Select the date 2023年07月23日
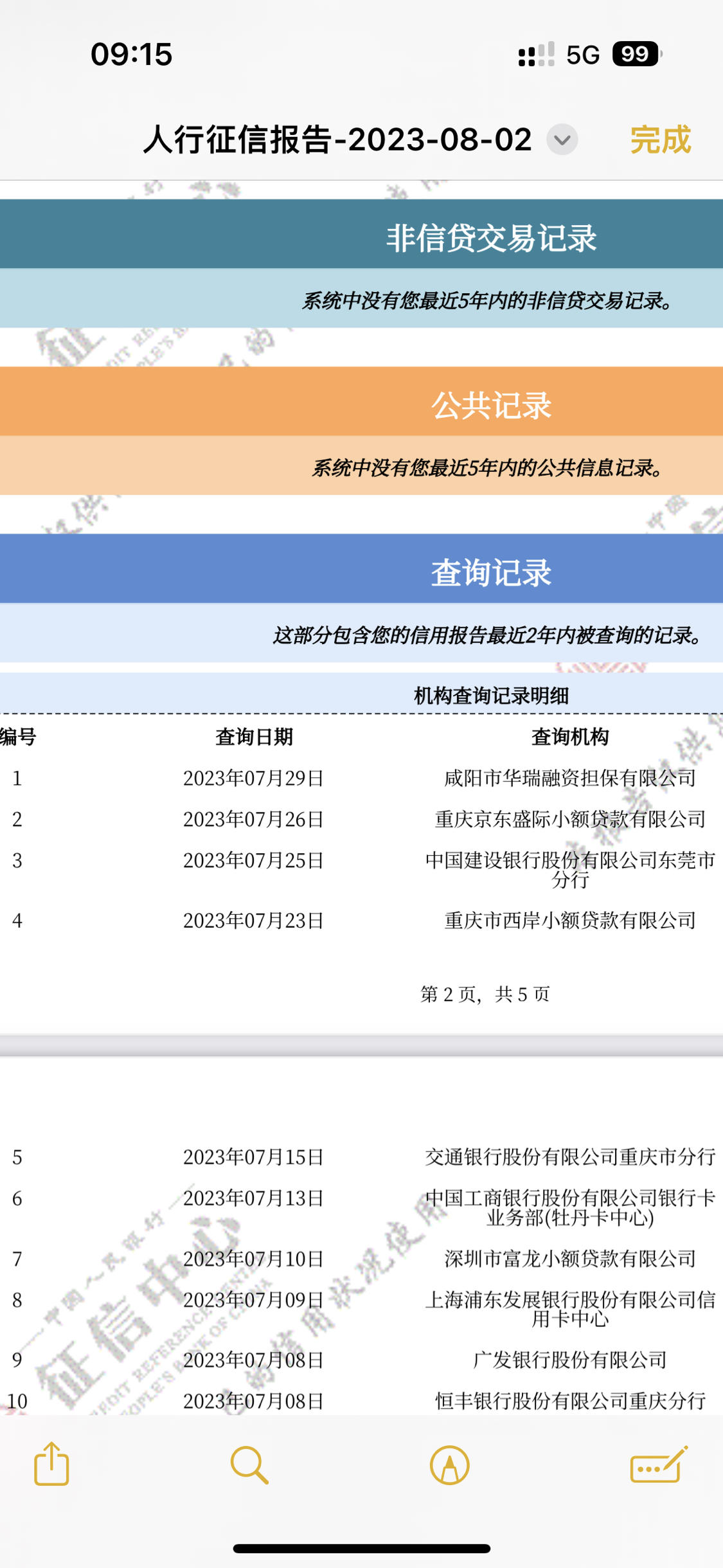 (254, 921)
